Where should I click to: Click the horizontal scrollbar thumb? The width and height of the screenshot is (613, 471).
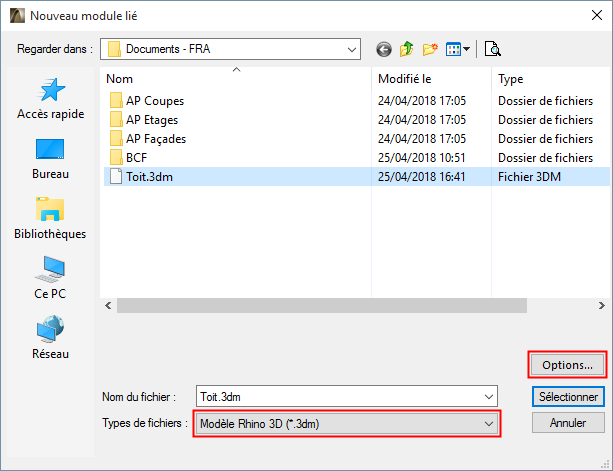click(322, 306)
